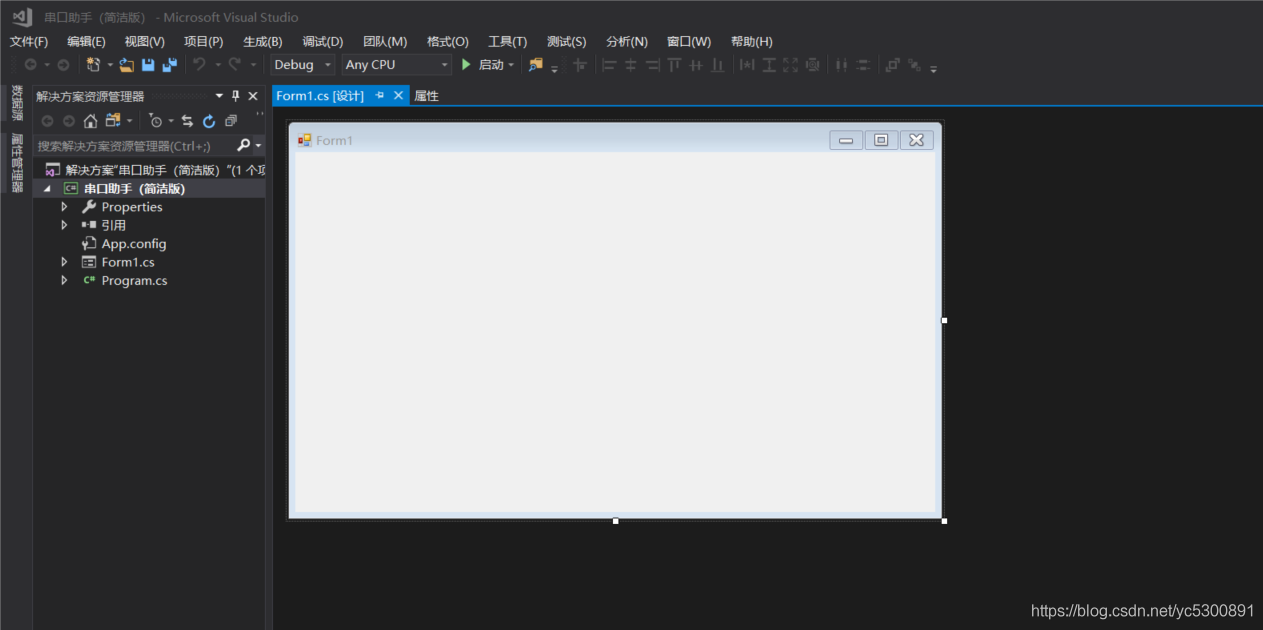
Task: Toggle Solution Explorer view switch icon
Action: click(x=113, y=121)
